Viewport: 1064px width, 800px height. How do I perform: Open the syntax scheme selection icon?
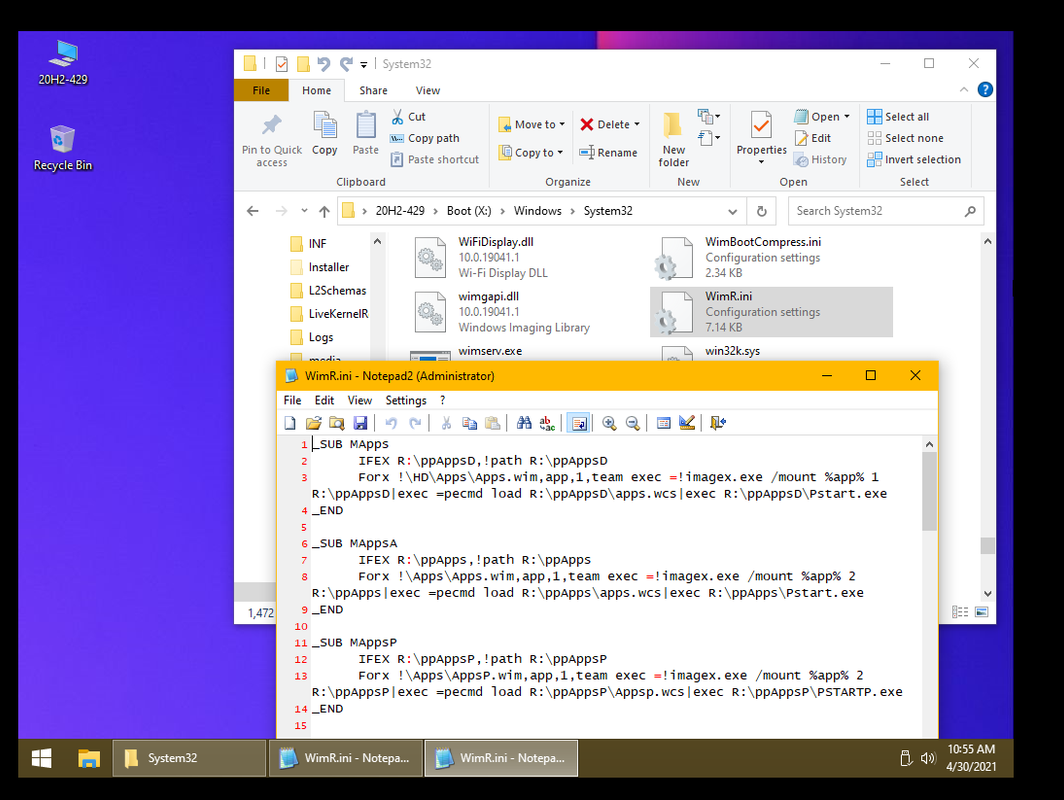pyautogui.click(x=664, y=423)
